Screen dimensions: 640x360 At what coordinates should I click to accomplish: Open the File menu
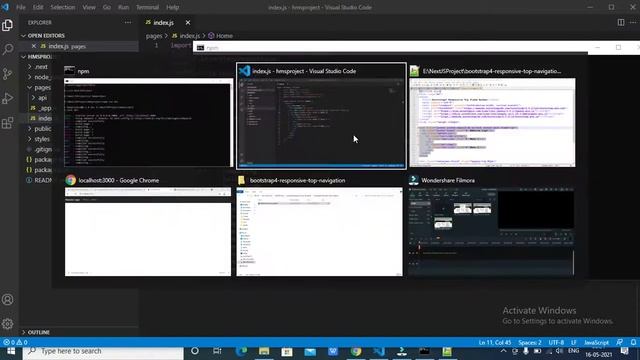pos(20,7)
